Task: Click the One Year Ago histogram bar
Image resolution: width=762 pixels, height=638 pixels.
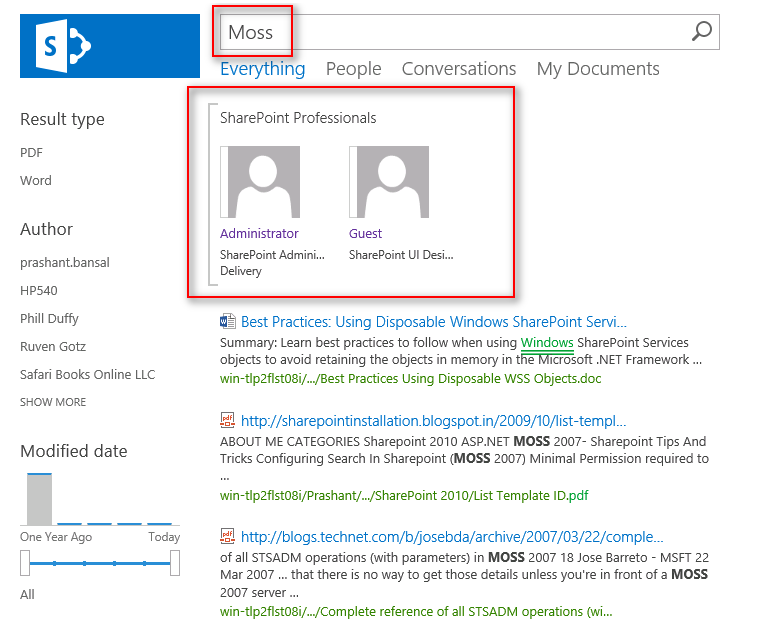Action: pos(39,499)
